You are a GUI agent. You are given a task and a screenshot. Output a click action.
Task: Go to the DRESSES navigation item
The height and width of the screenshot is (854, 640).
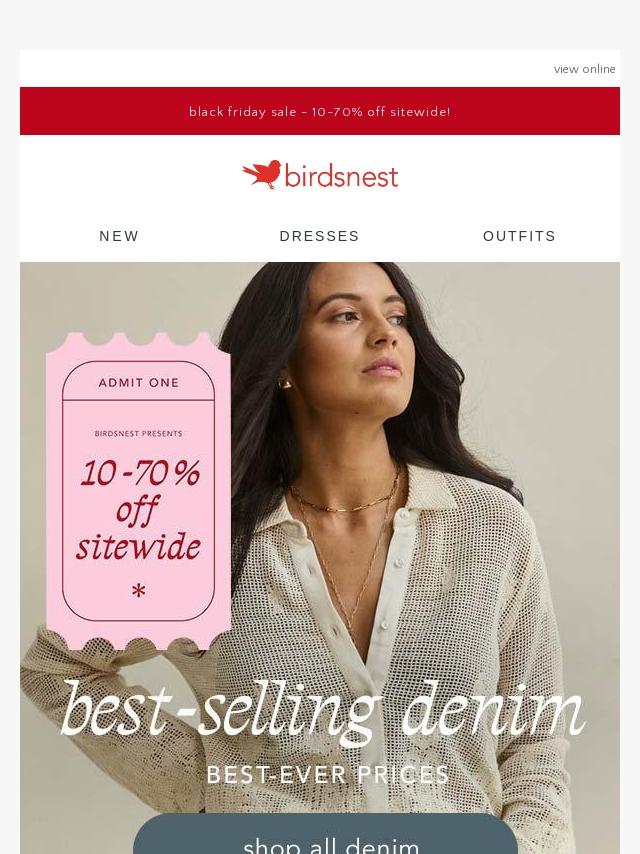click(x=319, y=236)
